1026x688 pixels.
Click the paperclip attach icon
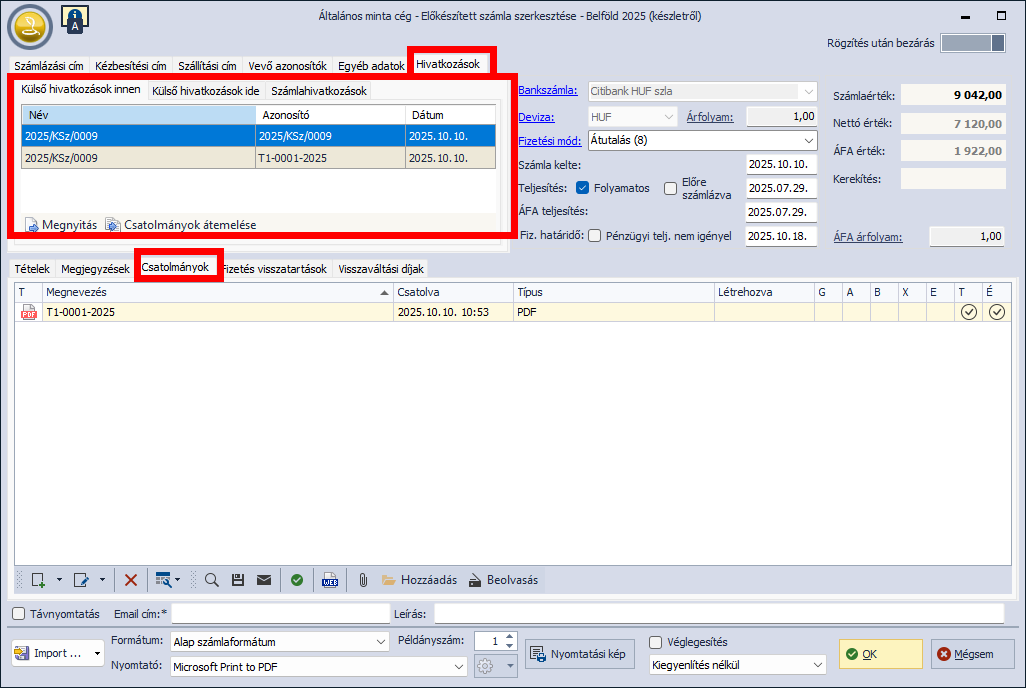coord(363,579)
